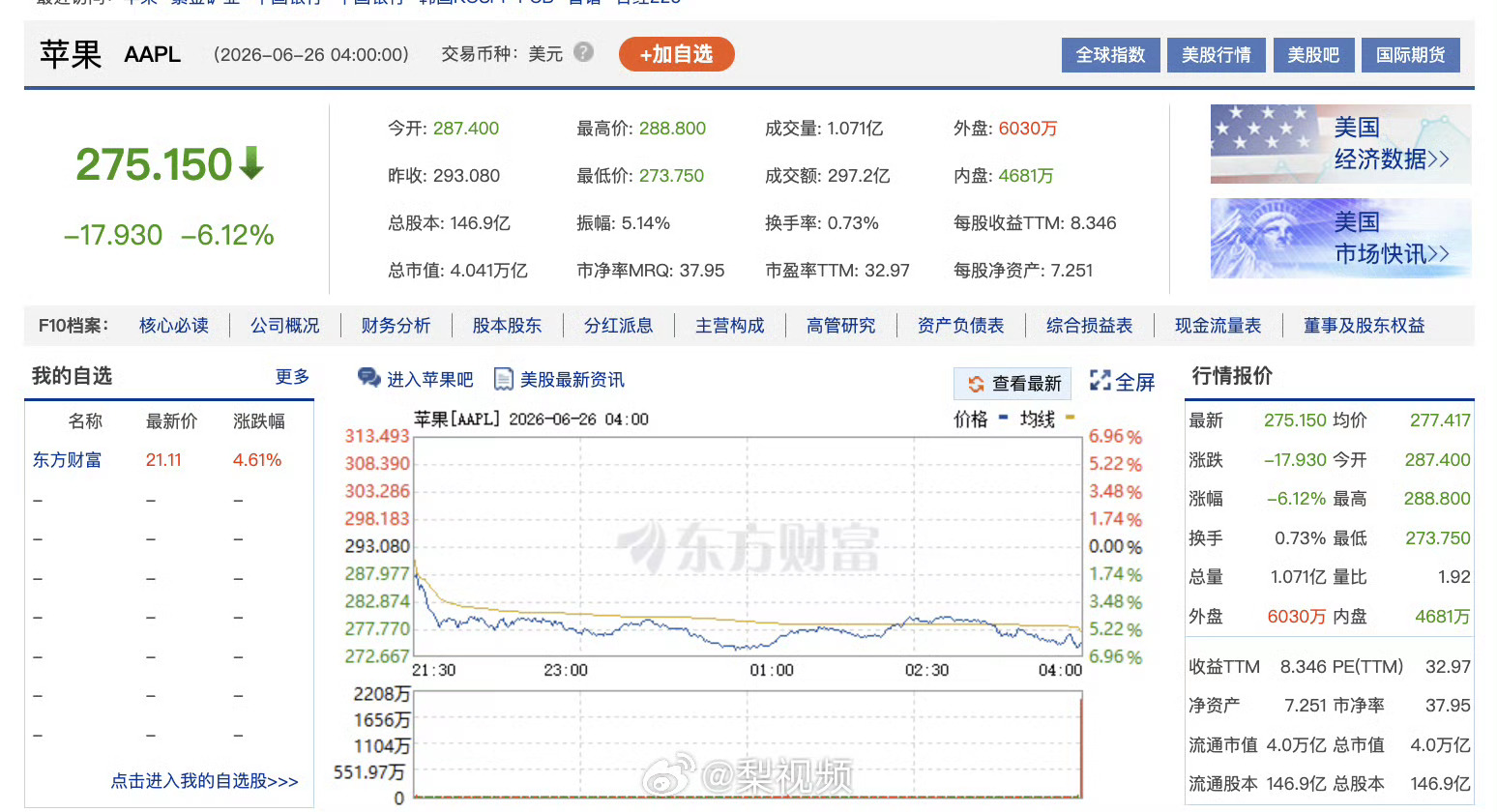Click the 进入苹果吧 link text

pyautogui.click(x=430, y=380)
